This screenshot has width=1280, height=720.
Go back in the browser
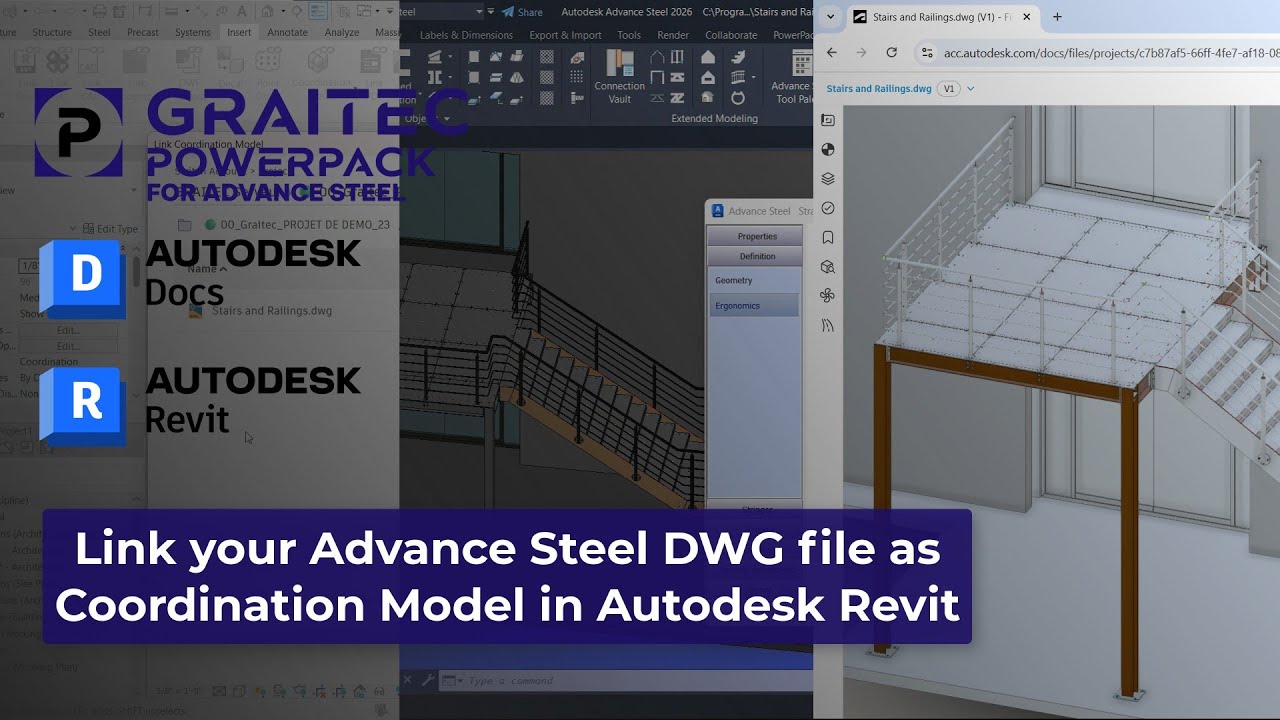(x=832, y=52)
